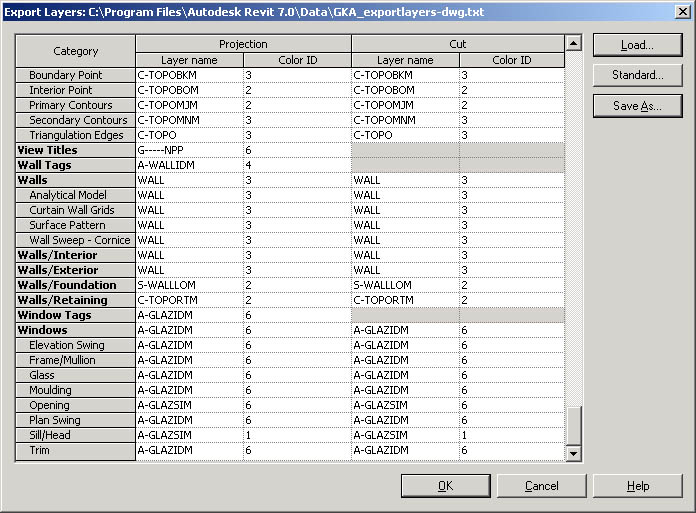Click the Category column header
The width and height of the screenshot is (696, 513).
tap(75, 51)
